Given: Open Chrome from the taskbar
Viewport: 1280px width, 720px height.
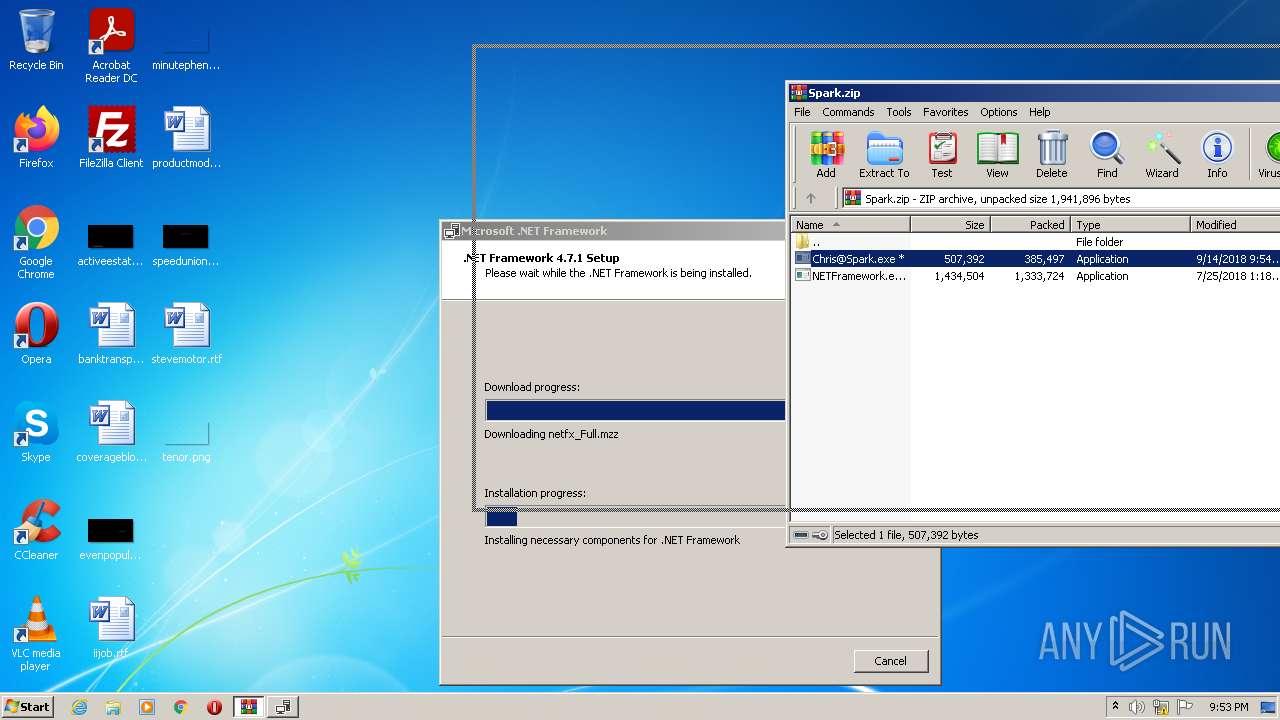Looking at the screenshot, I should click(181, 707).
